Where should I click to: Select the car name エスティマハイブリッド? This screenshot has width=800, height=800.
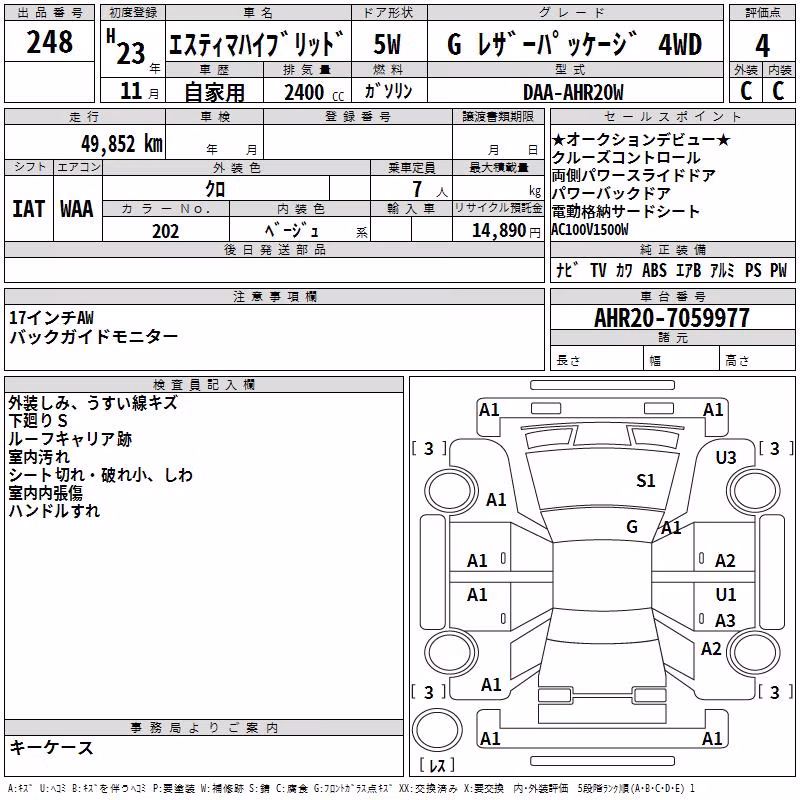click(x=257, y=43)
